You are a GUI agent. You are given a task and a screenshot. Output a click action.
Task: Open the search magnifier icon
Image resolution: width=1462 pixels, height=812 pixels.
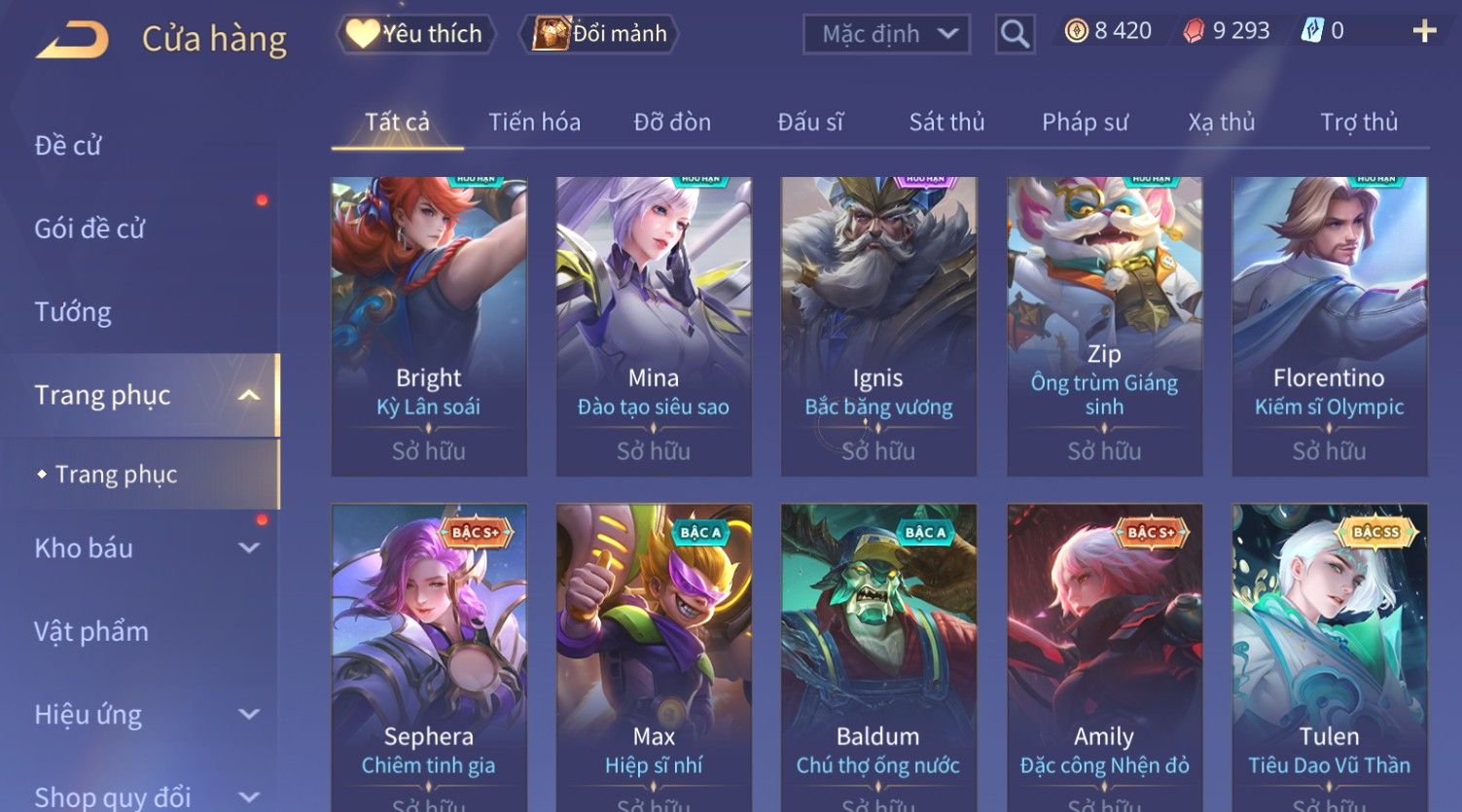[x=1015, y=34]
